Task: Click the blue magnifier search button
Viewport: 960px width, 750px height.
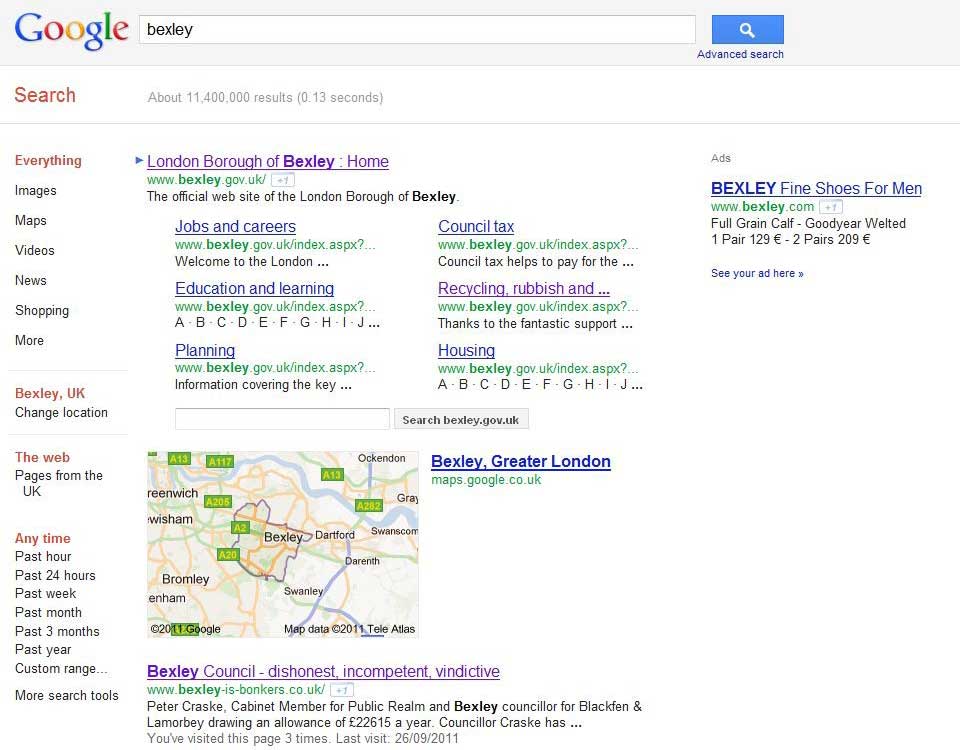Action: pyautogui.click(x=746, y=29)
